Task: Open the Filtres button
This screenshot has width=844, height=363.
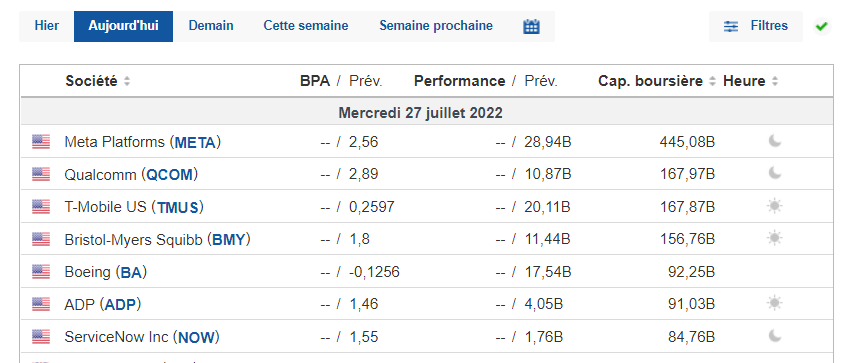Action: pos(756,26)
